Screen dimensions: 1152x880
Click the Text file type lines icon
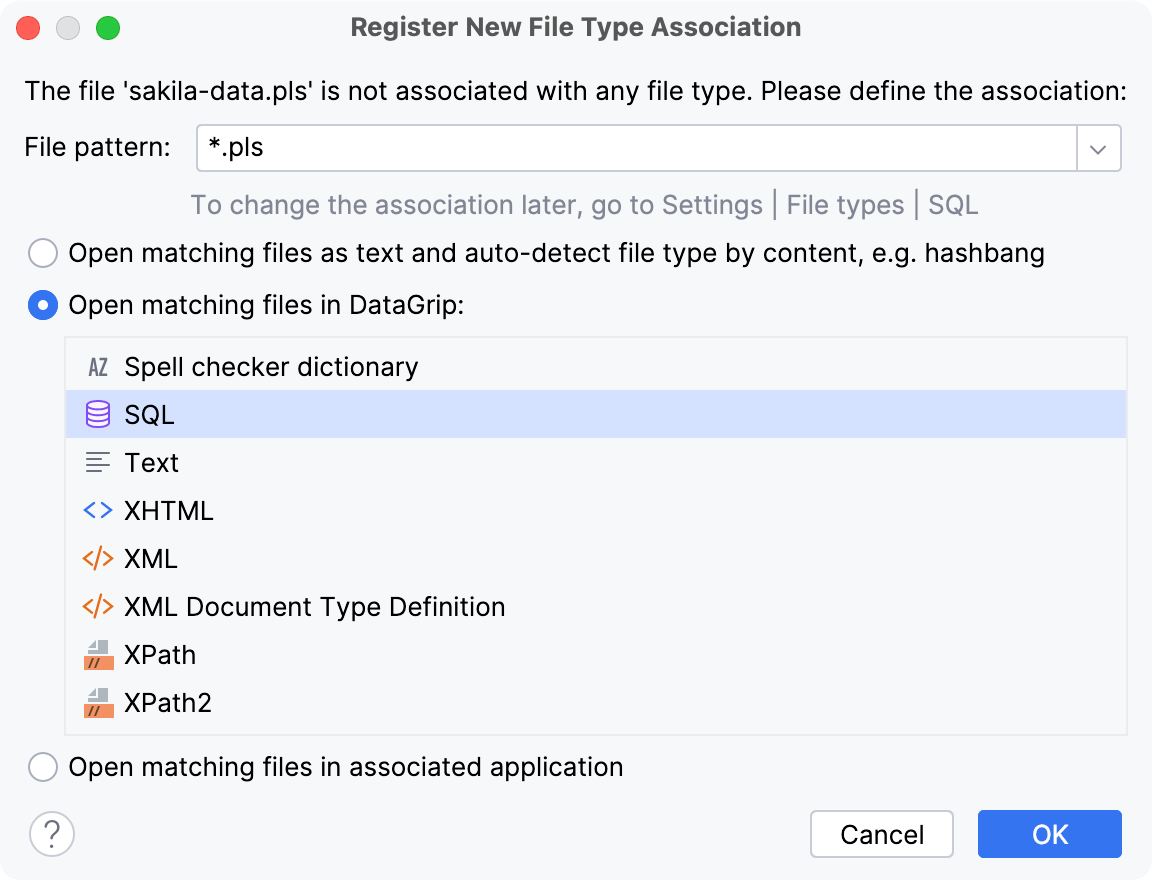[97, 462]
